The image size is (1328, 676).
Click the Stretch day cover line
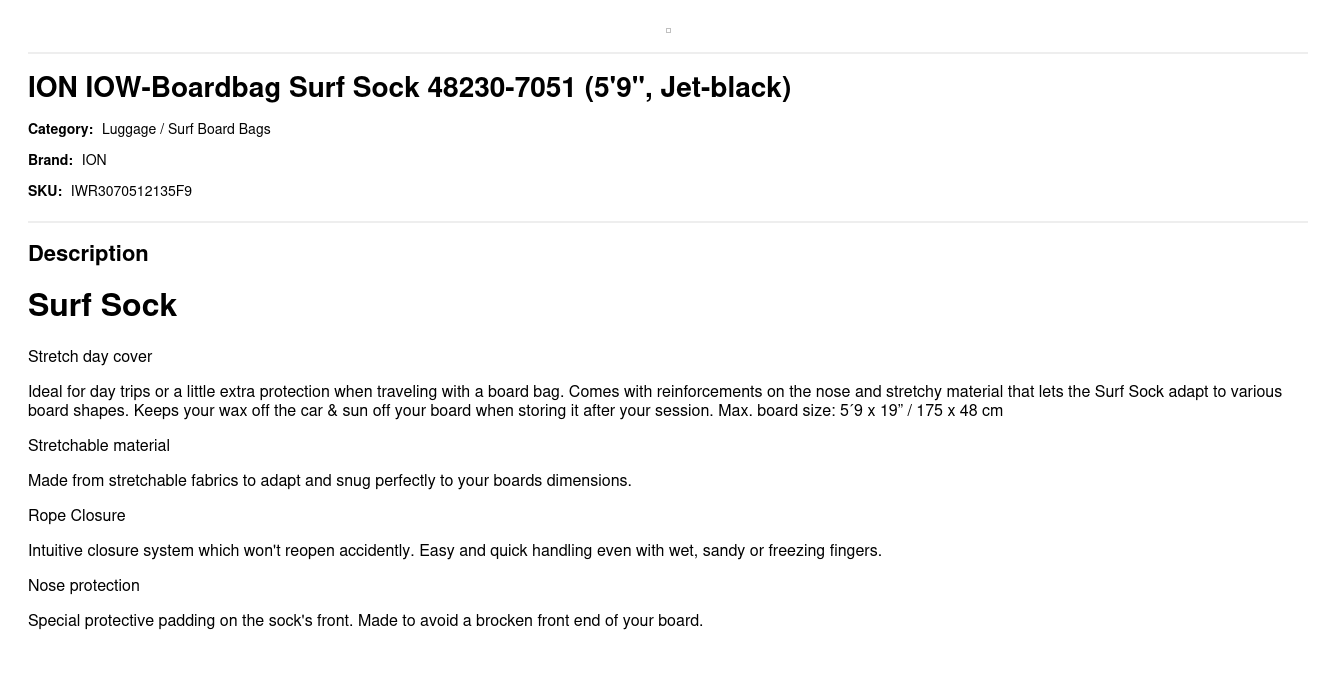90,357
